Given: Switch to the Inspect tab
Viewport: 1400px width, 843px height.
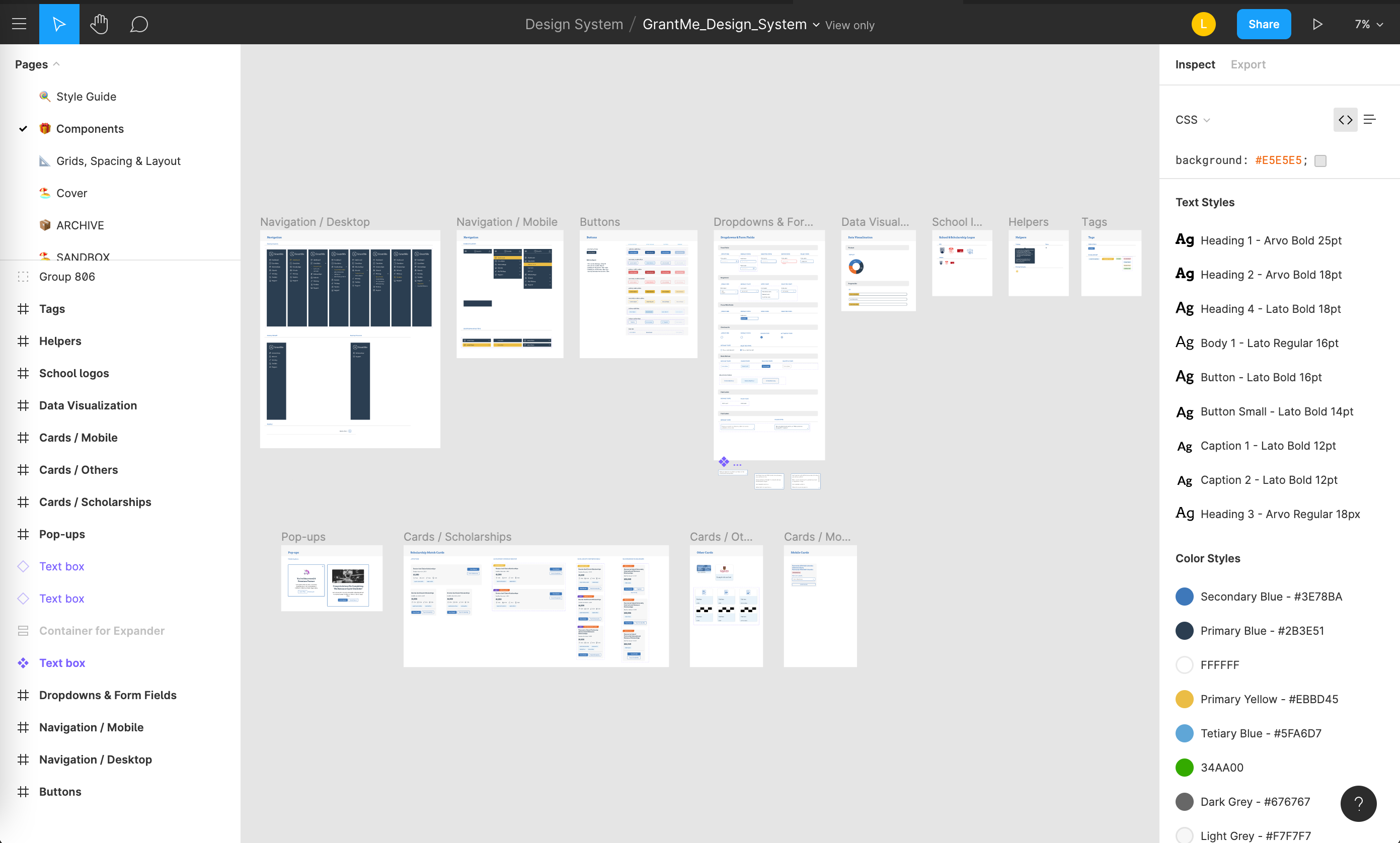Looking at the screenshot, I should tap(1195, 64).
